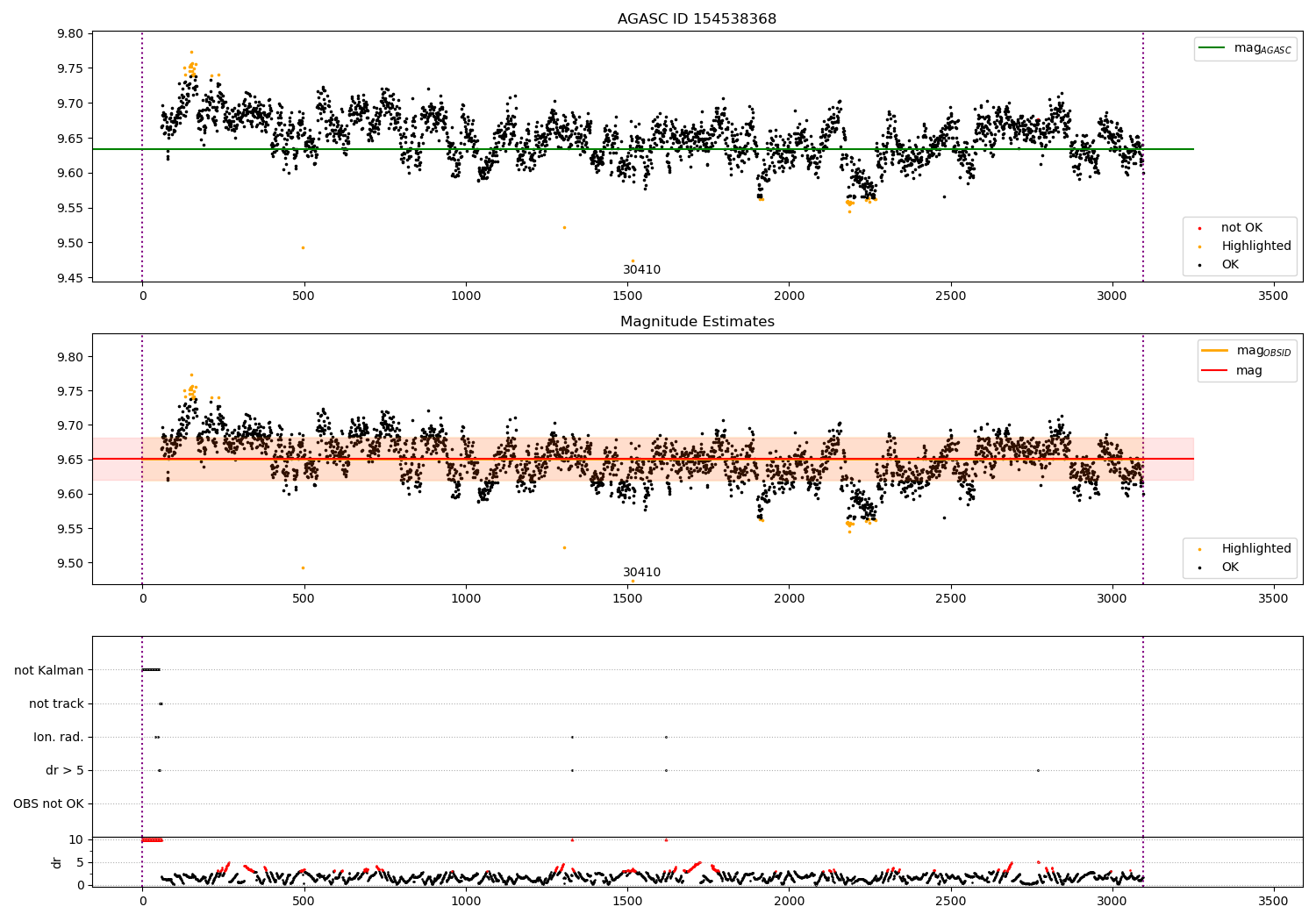Click the orange outlier near x=500 in top plot
The width and height of the screenshot is (1316, 921).
pyautogui.click(x=304, y=247)
